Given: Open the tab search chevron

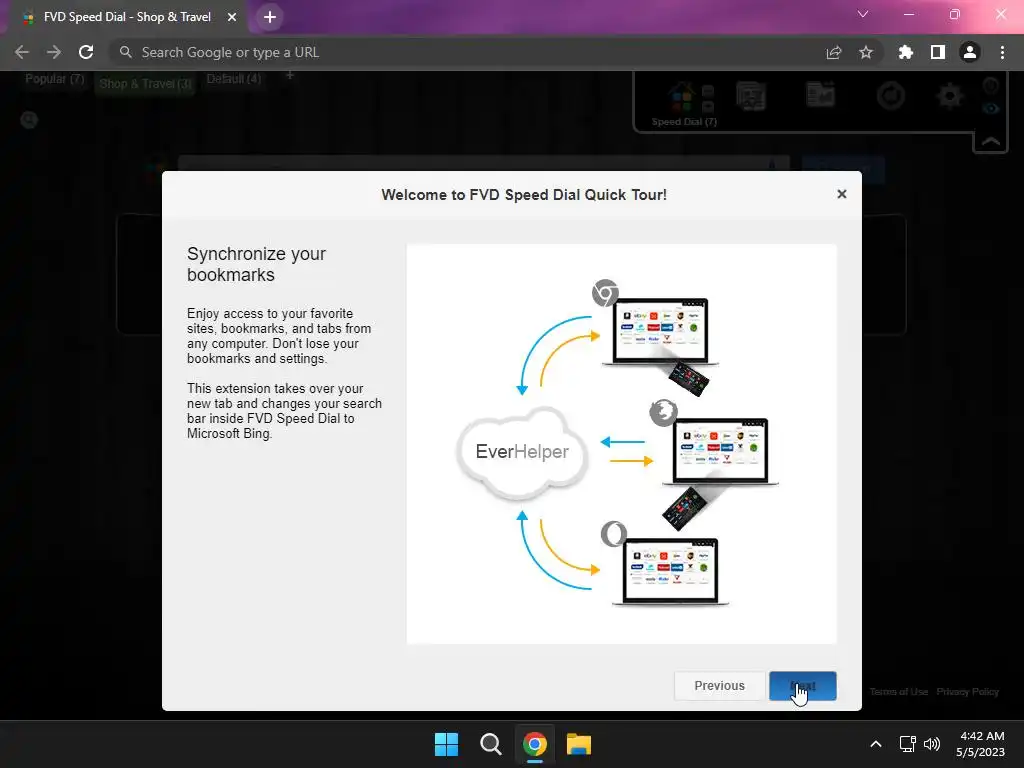Looking at the screenshot, I should pos(863,14).
